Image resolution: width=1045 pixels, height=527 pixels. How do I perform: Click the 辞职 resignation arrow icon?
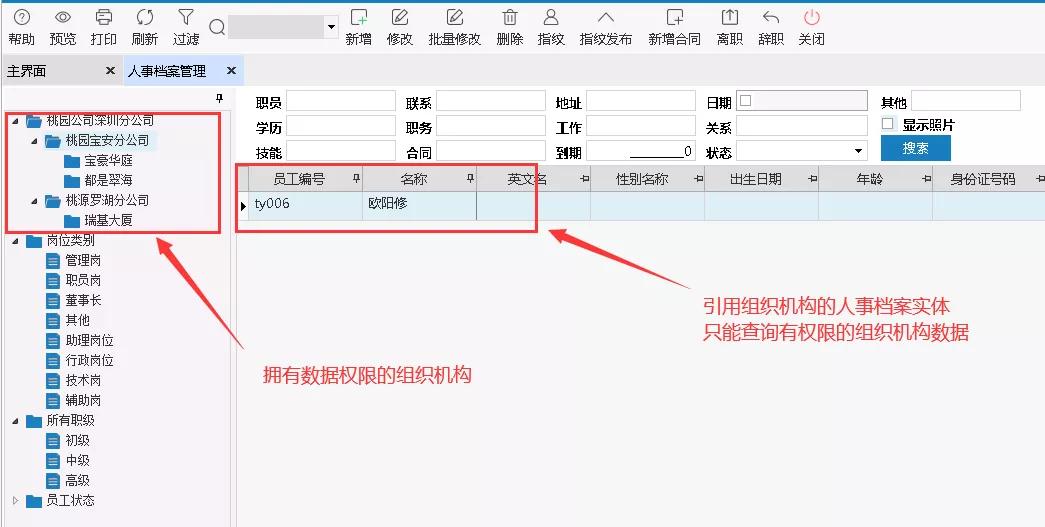pos(770,17)
